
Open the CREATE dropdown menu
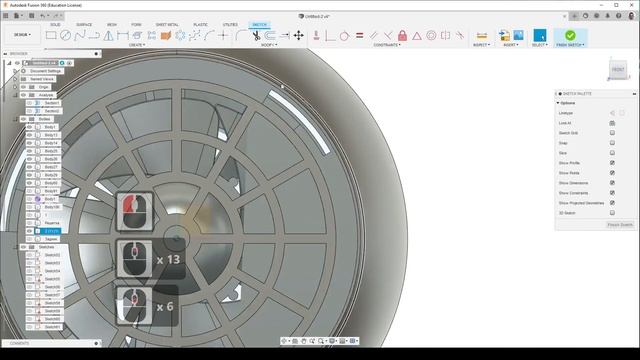(137, 45)
